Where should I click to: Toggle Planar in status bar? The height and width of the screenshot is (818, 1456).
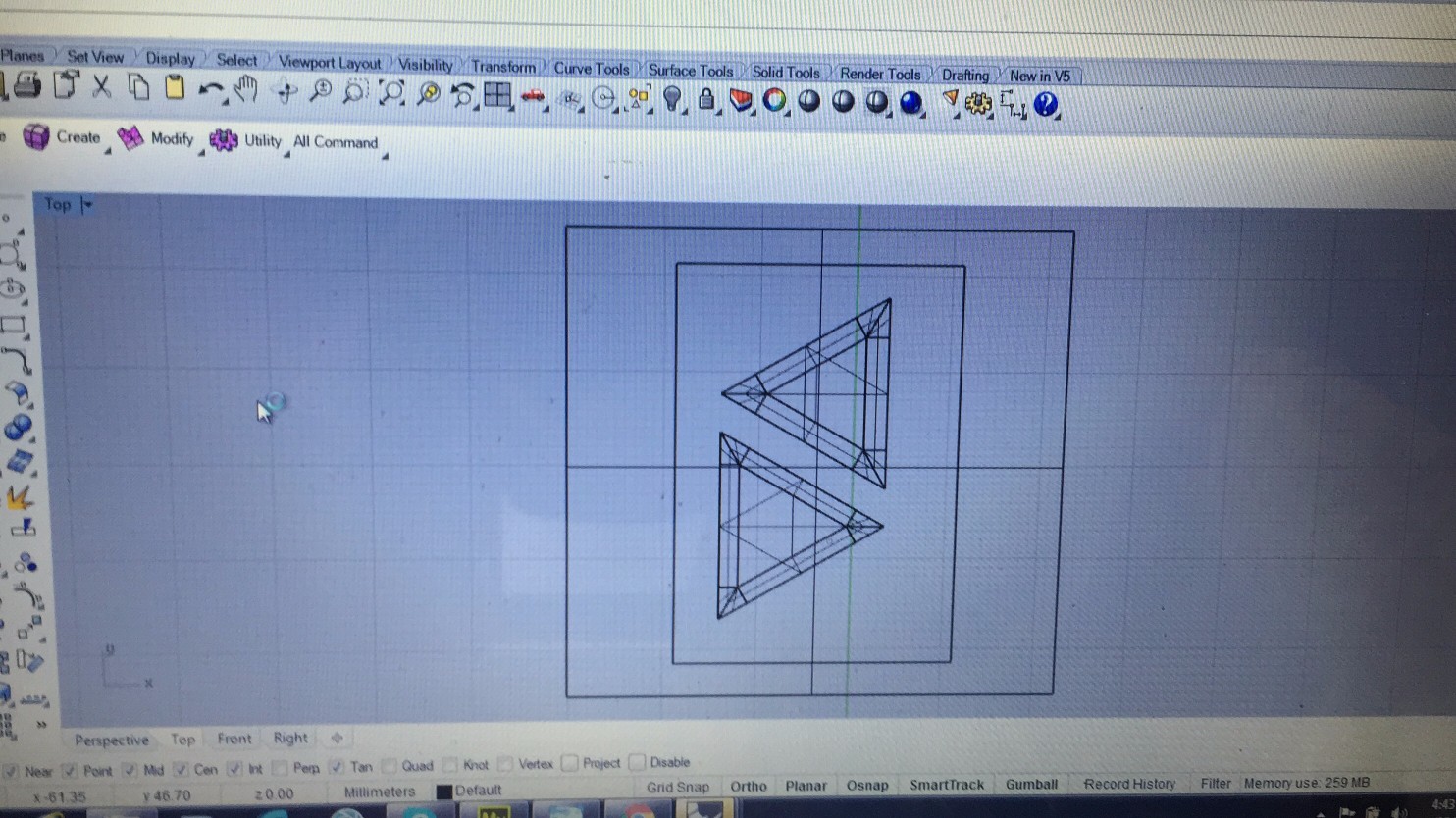coord(806,786)
